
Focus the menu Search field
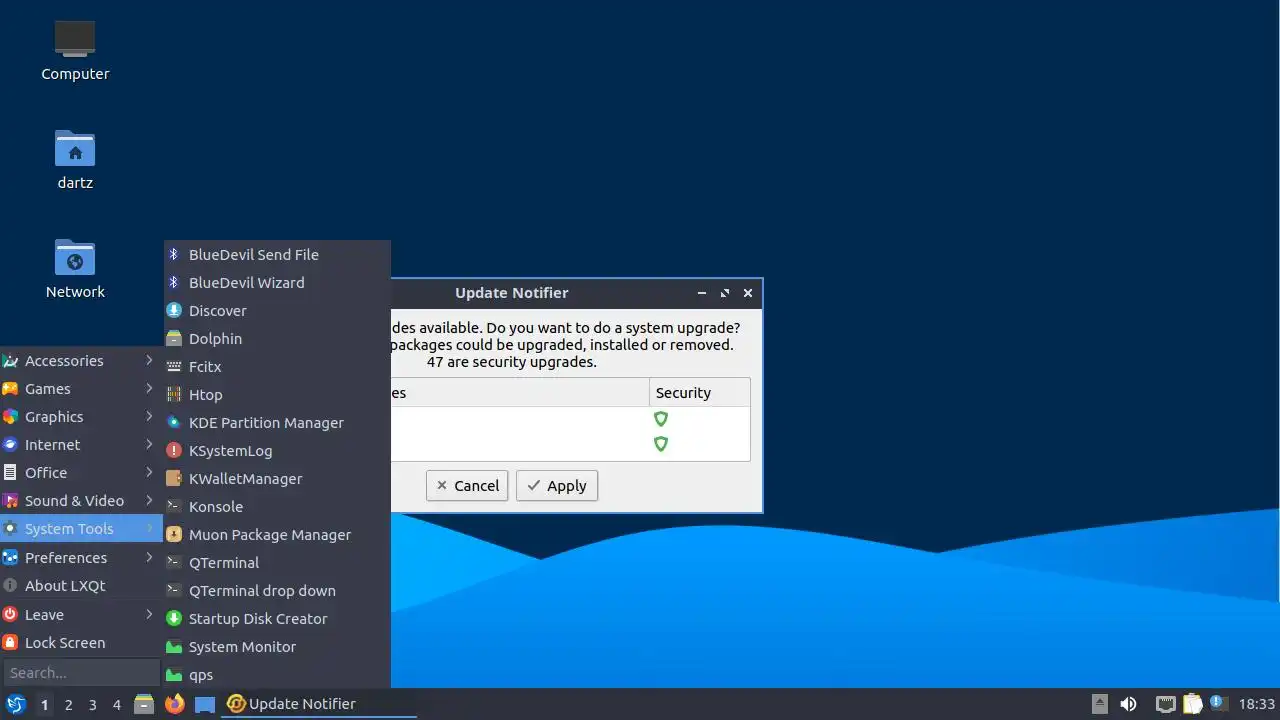81,672
